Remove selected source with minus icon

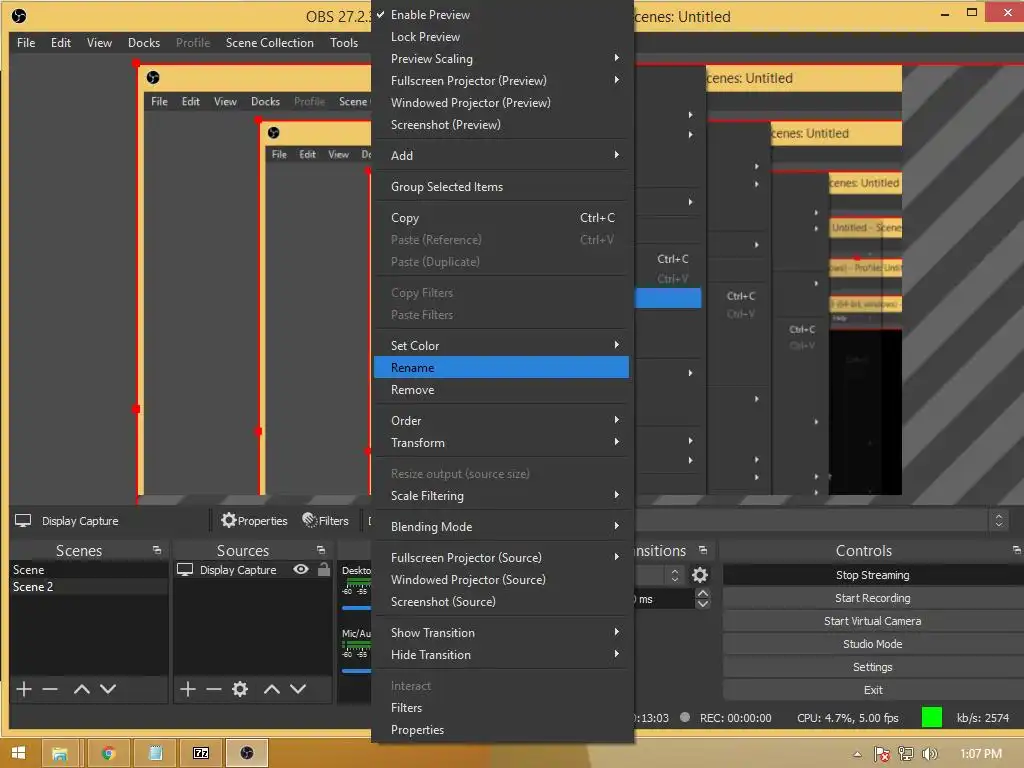tap(214, 689)
